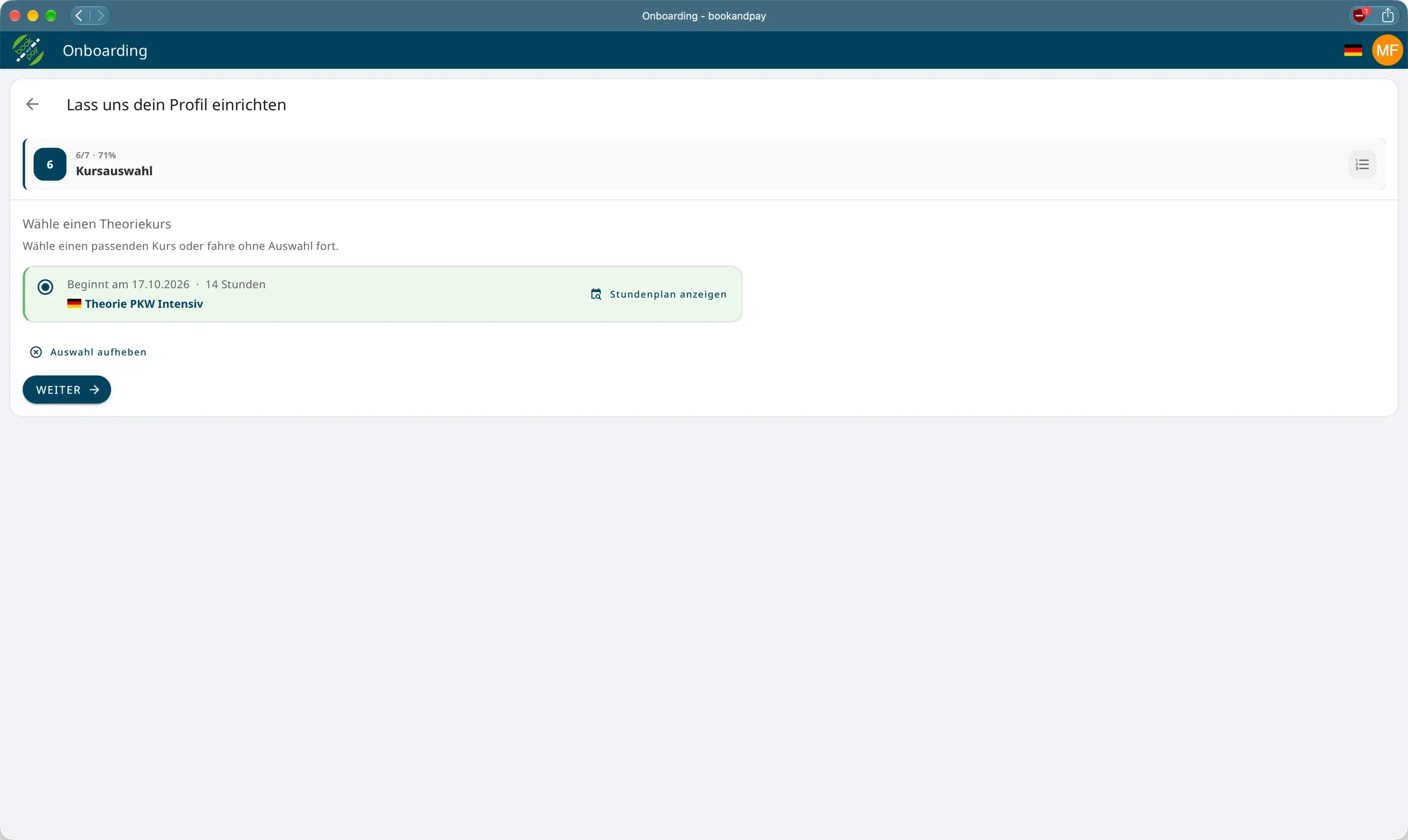Click the circled X clear-selection icon

point(36,352)
